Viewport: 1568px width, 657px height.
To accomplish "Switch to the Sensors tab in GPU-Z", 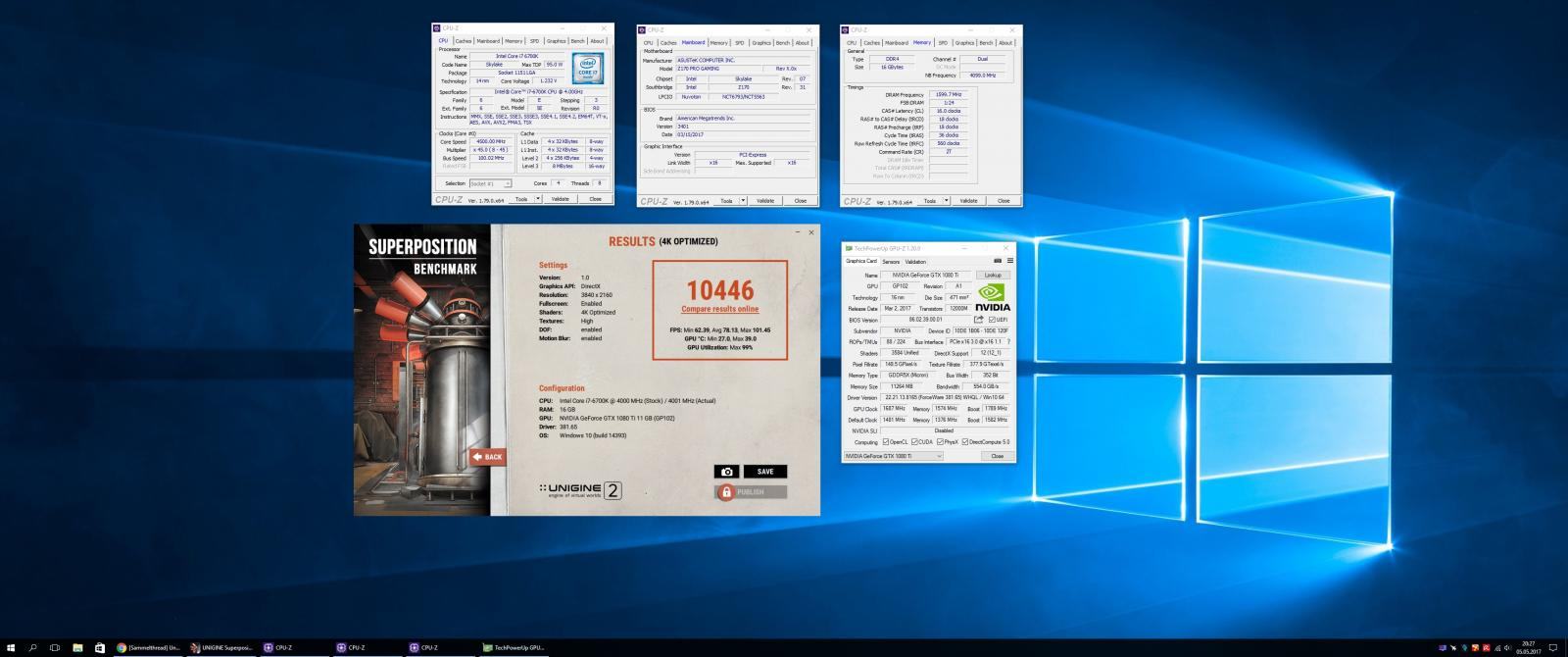I will pos(891,262).
